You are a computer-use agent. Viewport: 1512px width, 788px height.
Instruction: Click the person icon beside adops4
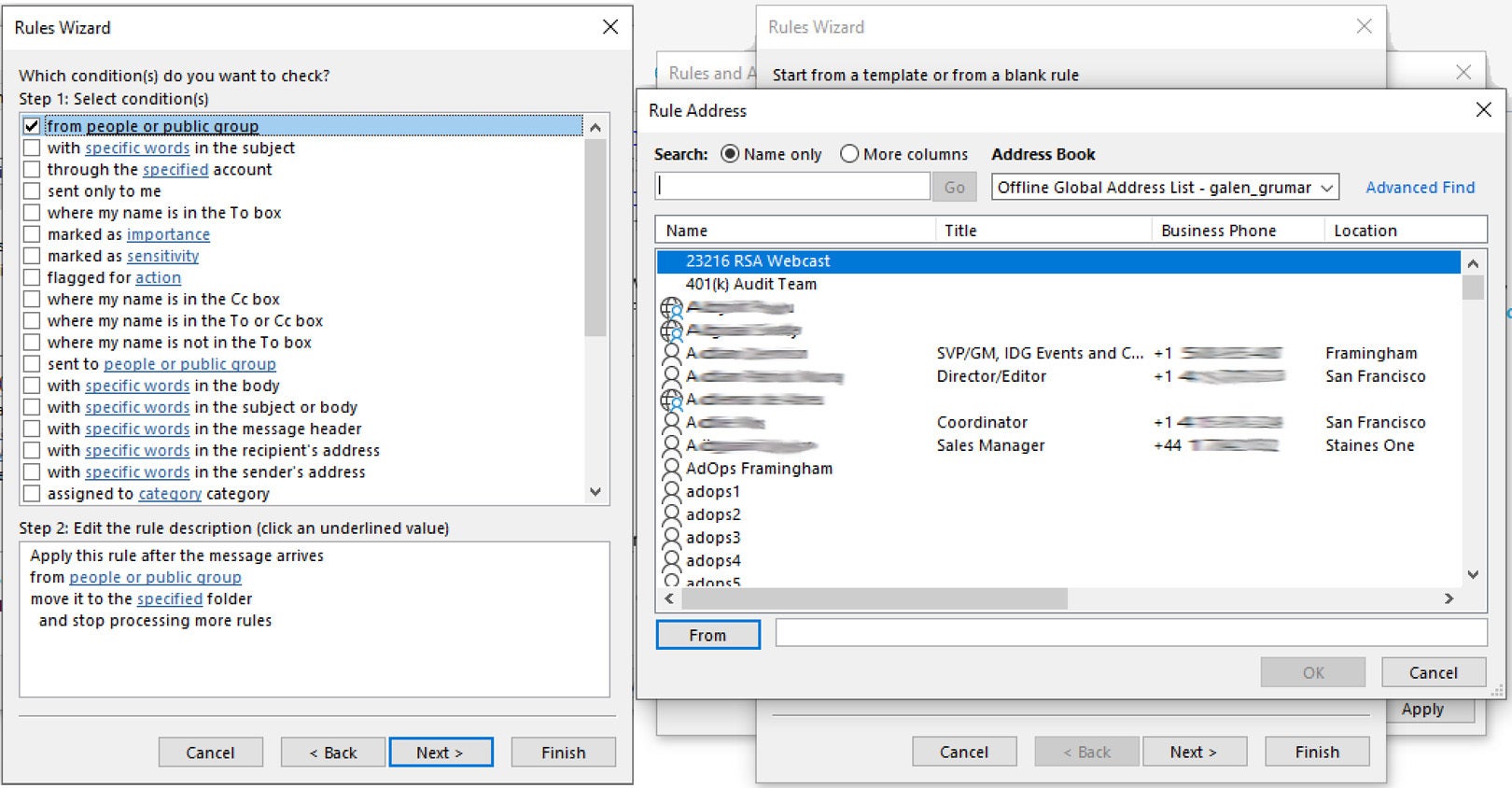[x=671, y=560]
